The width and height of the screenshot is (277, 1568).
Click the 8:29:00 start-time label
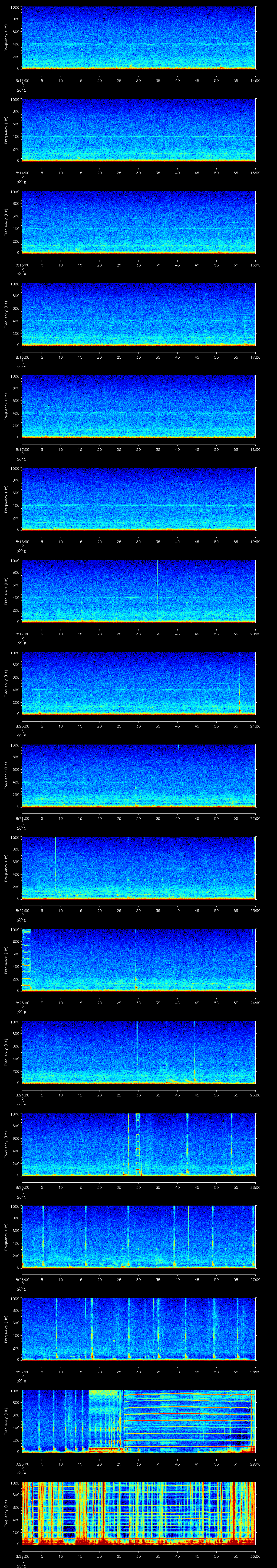[x=22, y=1555]
